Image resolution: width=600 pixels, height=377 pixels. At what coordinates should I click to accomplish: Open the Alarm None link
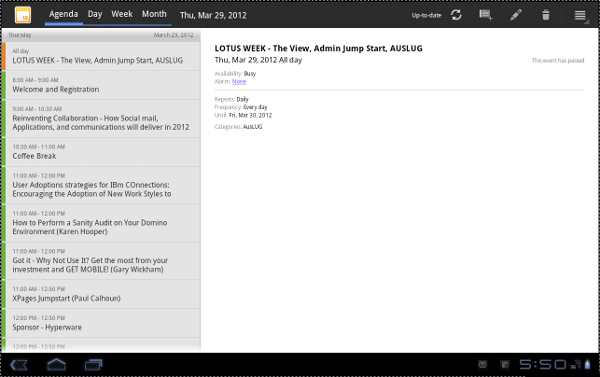[239, 82]
